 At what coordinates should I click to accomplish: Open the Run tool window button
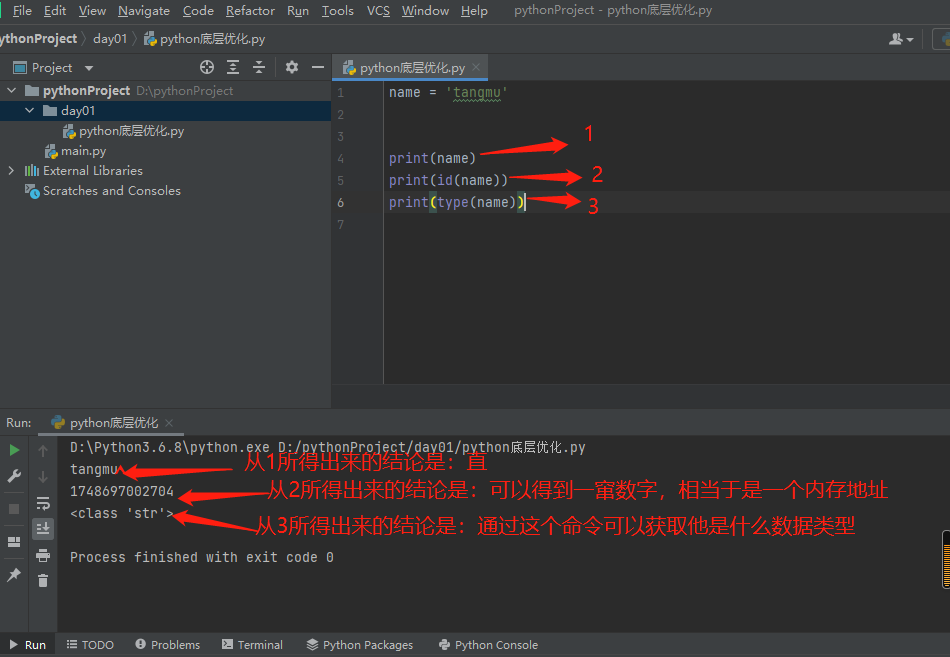pyautogui.click(x=27, y=645)
